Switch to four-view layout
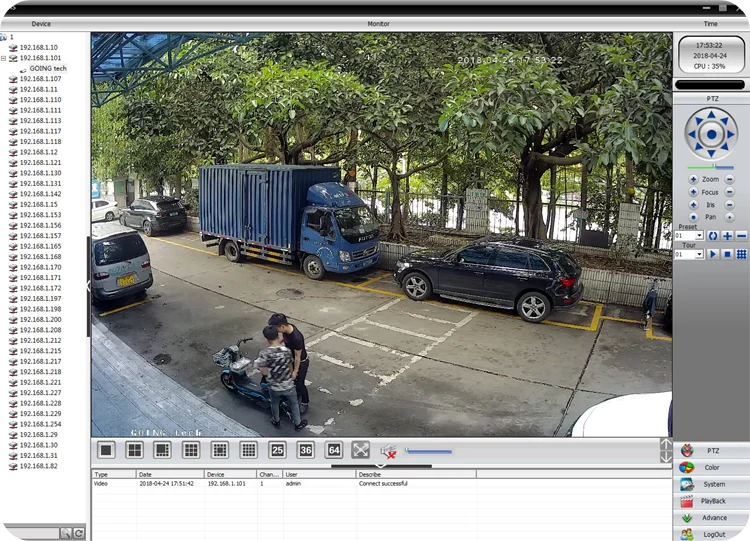The width and height of the screenshot is (750, 541). tap(134, 450)
